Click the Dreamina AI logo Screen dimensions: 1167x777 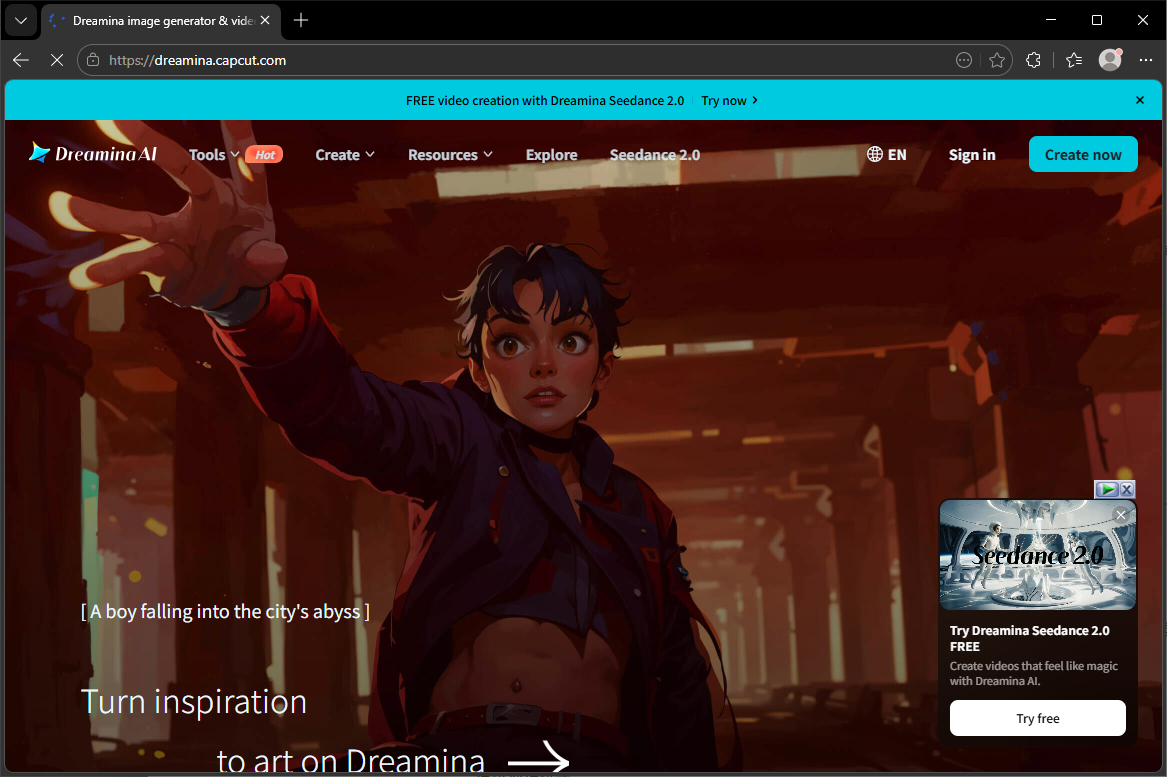pos(93,154)
